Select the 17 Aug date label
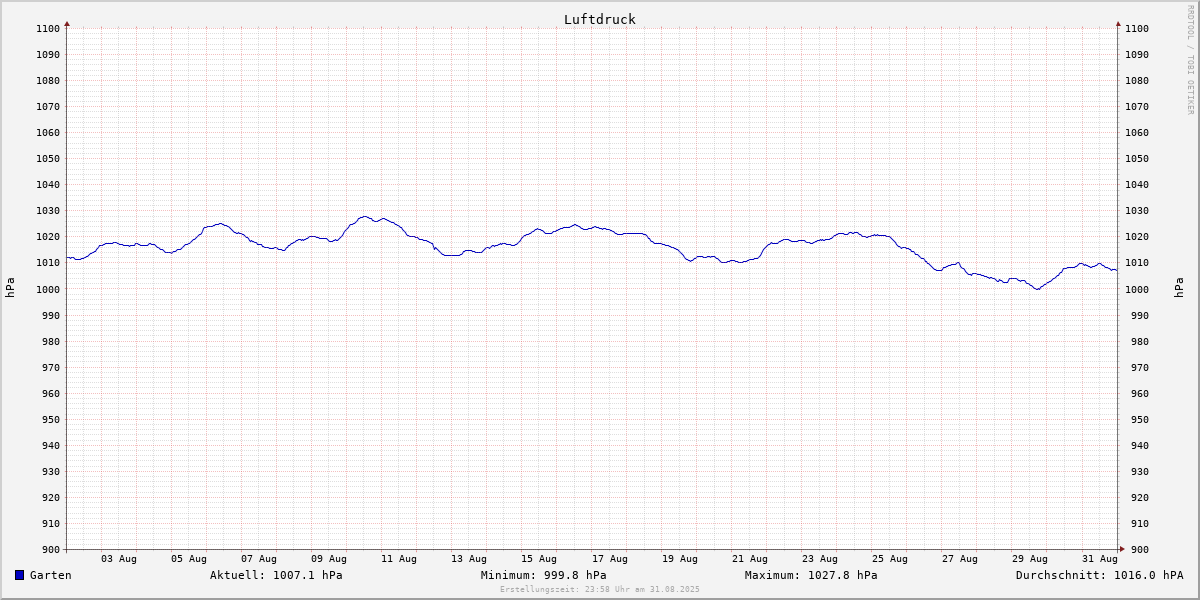This screenshot has height=600, width=1200. (609, 559)
